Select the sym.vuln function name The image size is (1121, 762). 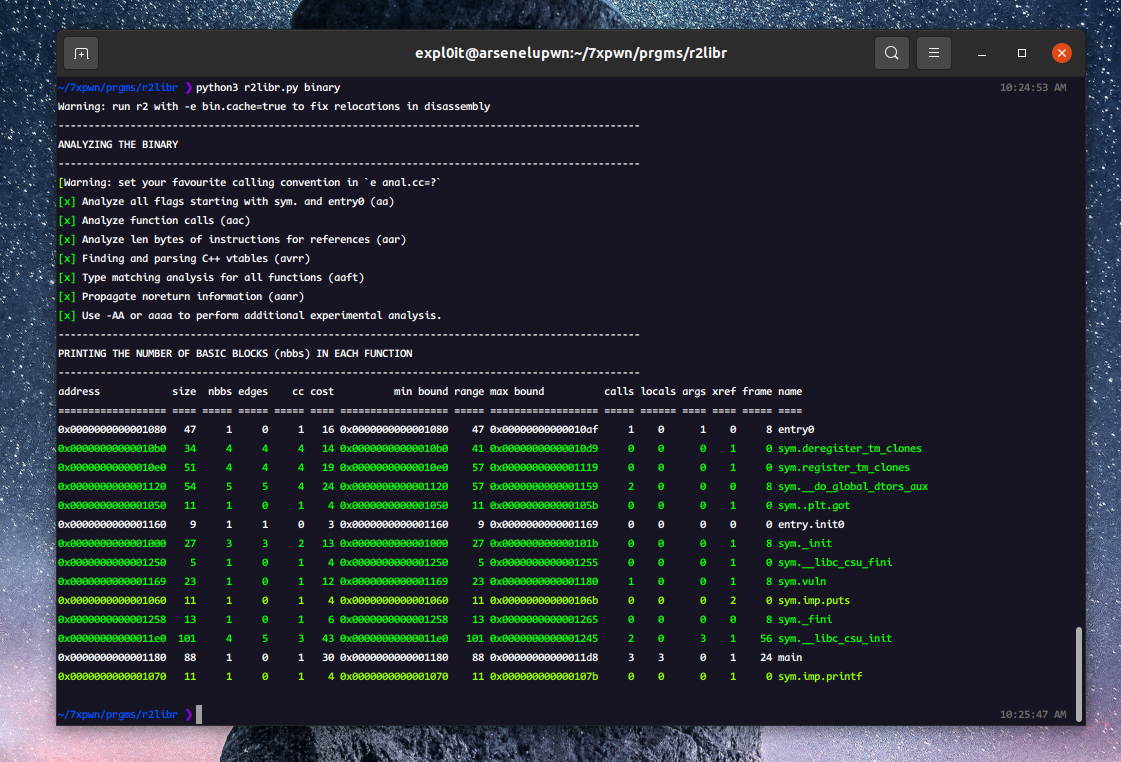click(801, 581)
